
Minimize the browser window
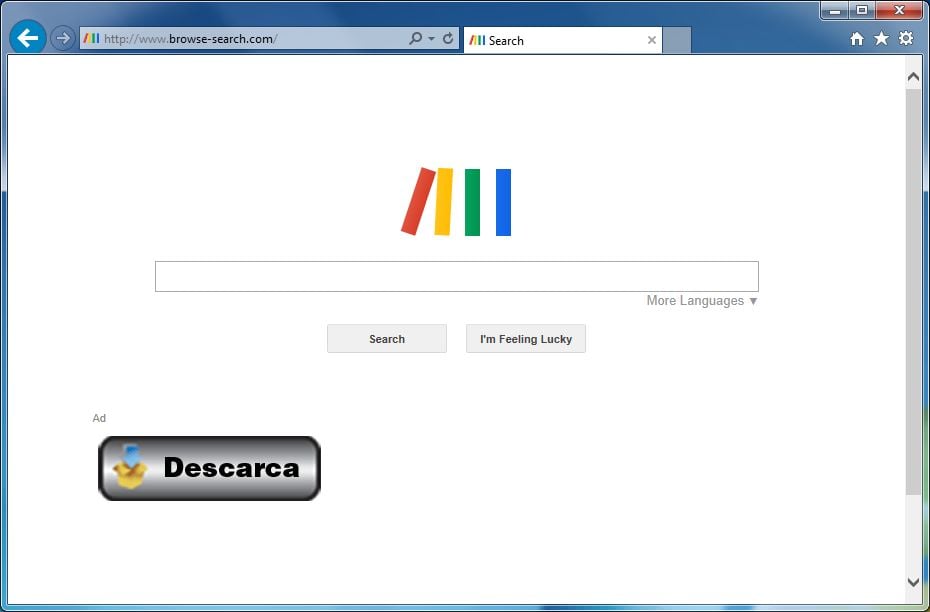click(x=835, y=10)
